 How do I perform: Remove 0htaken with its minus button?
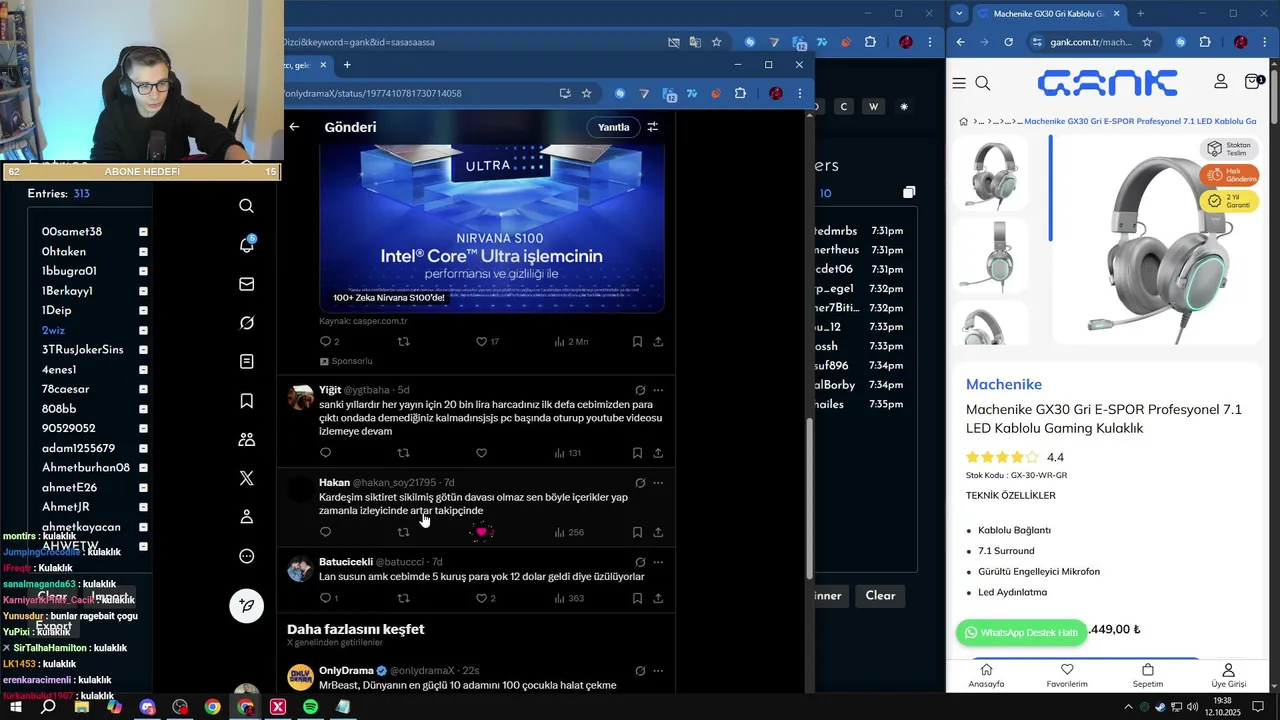coord(143,252)
